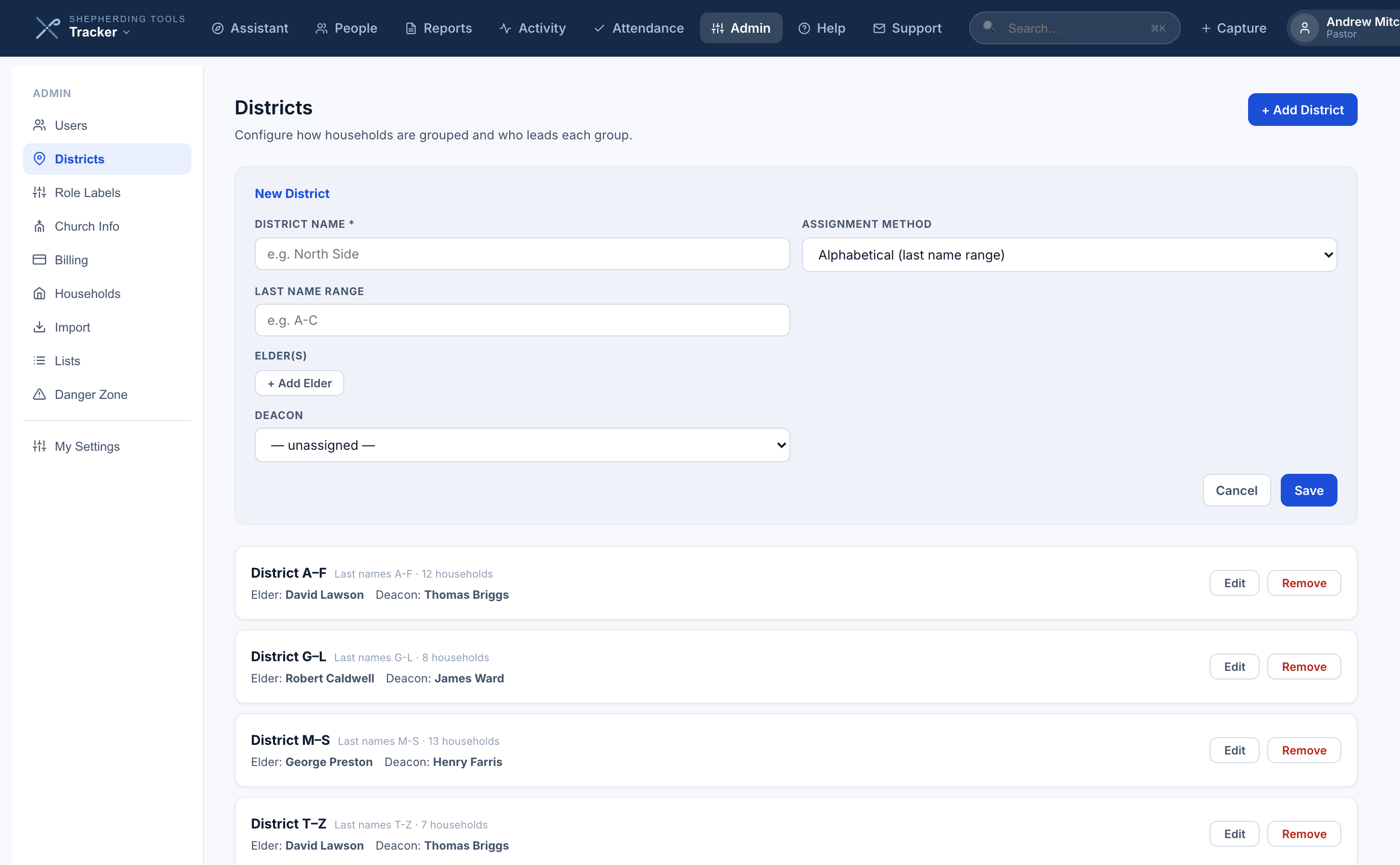Select the Districts sidebar item

[107, 159]
